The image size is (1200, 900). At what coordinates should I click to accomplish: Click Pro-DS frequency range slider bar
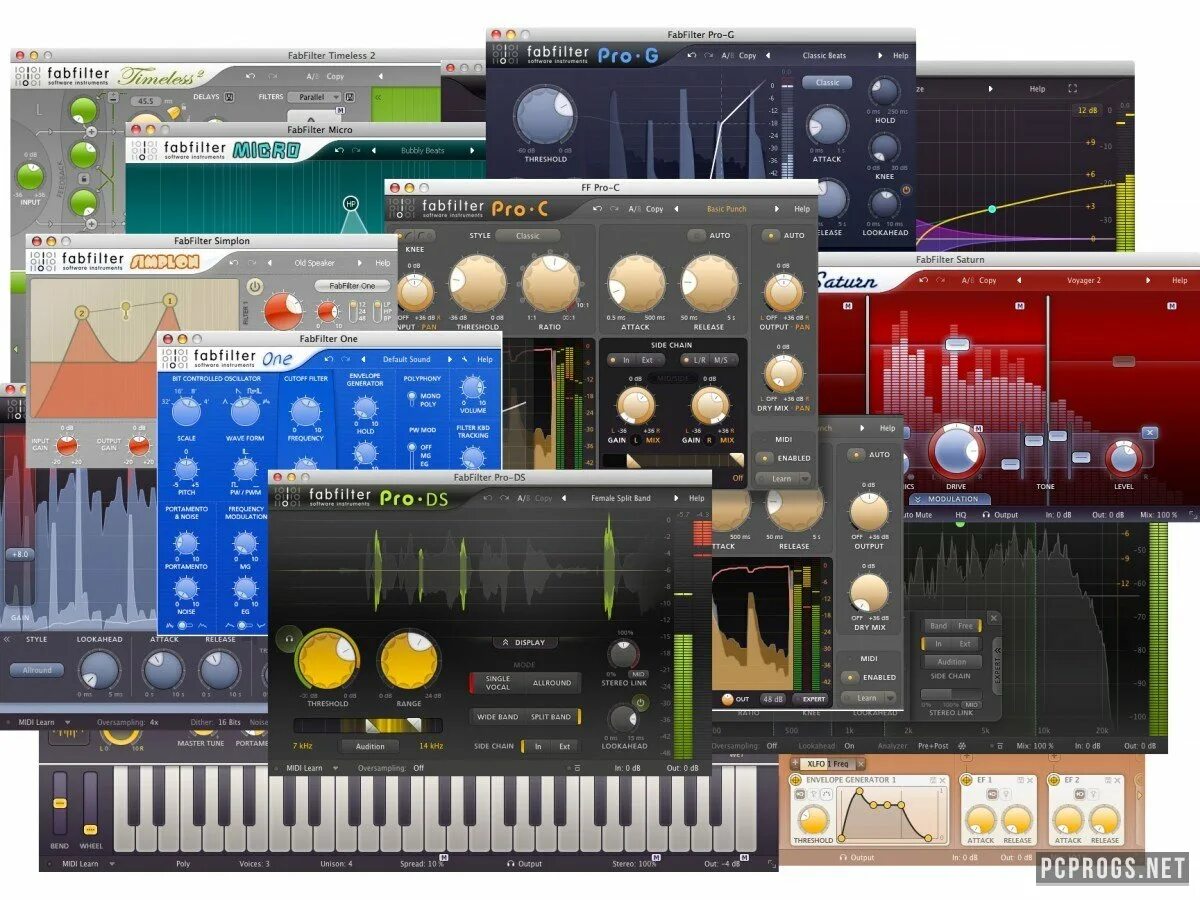[x=368, y=725]
